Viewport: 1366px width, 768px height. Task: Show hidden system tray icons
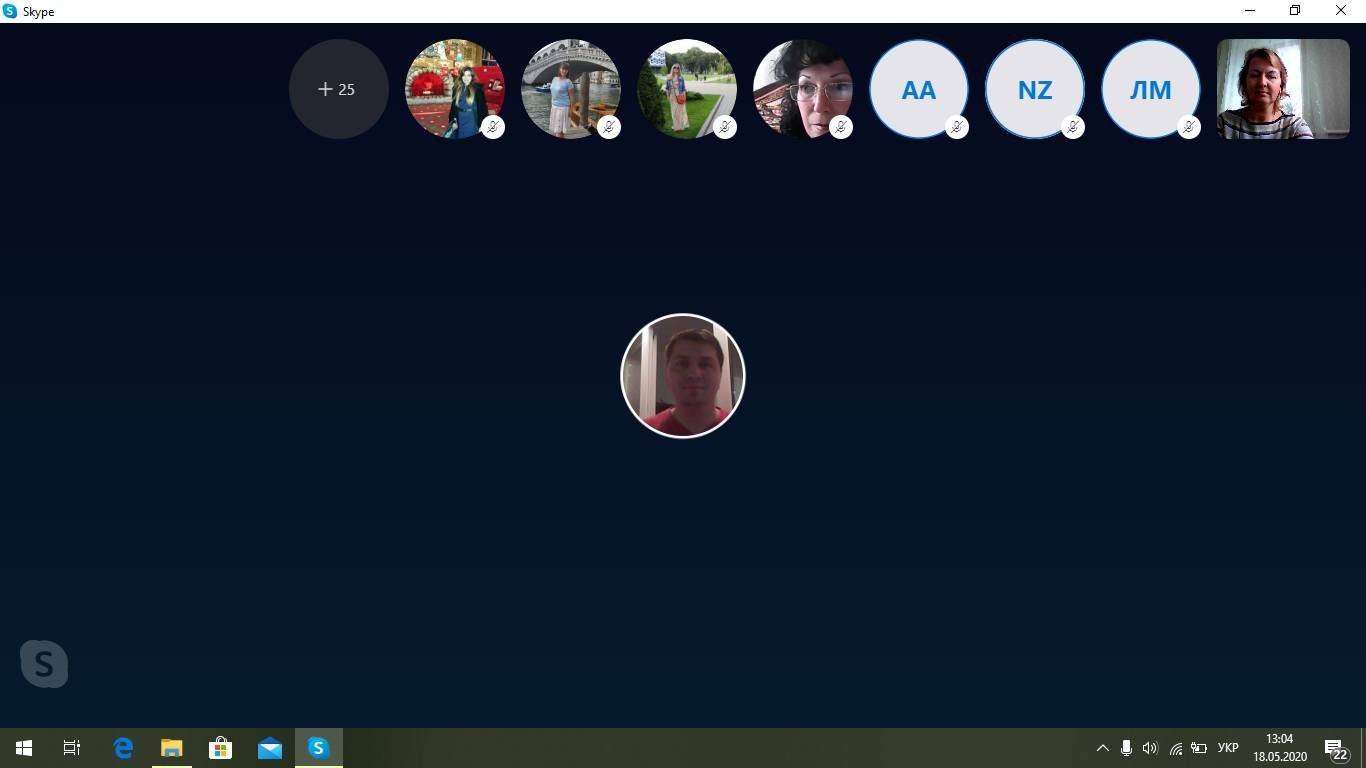(1102, 748)
